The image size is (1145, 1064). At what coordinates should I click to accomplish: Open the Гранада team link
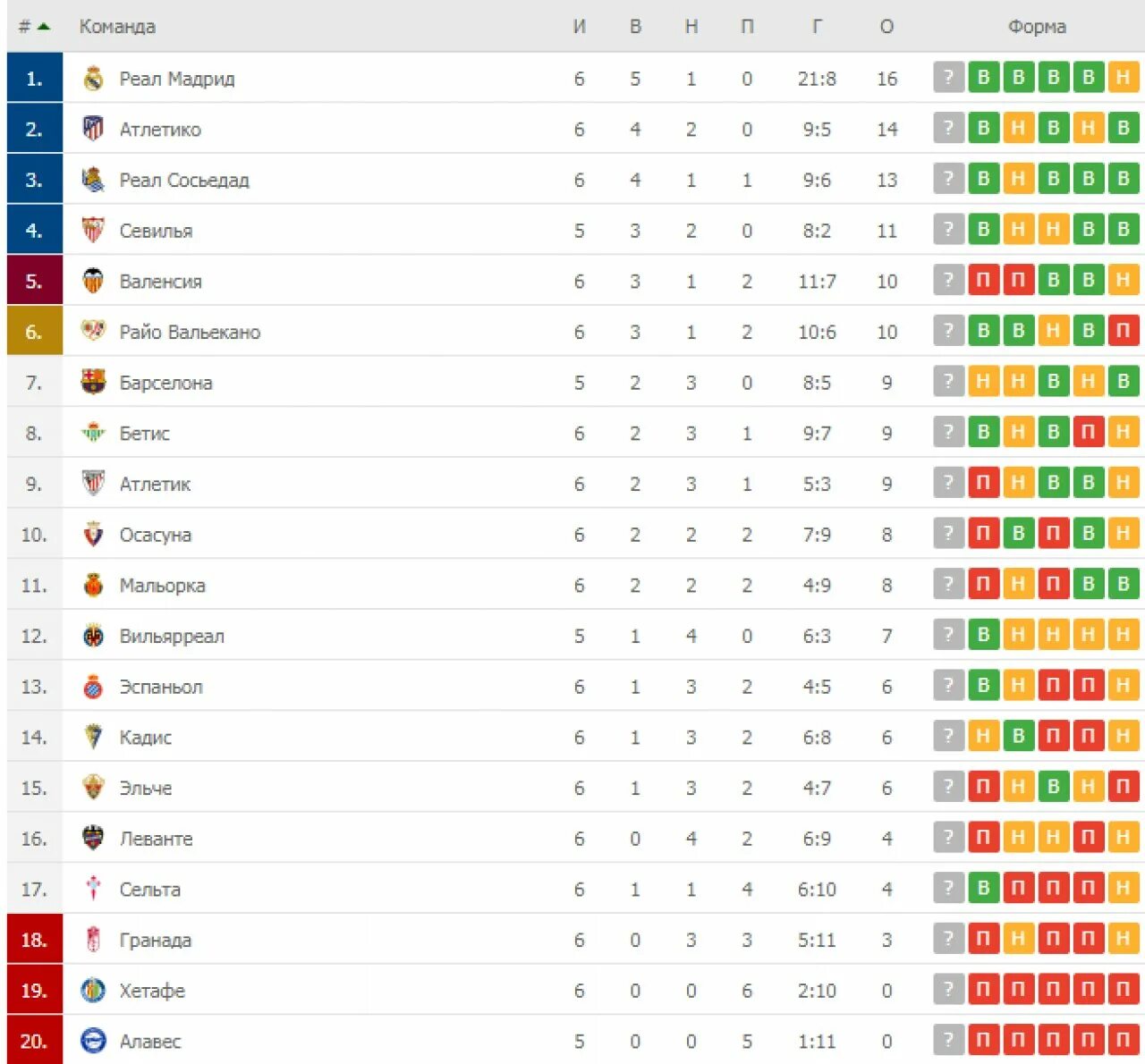click(156, 941)
